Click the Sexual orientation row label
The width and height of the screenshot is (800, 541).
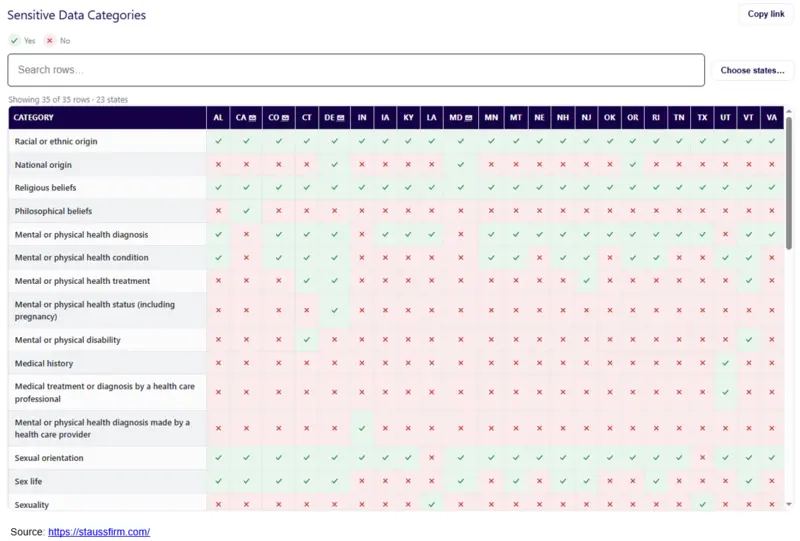[x=49, y=458]
